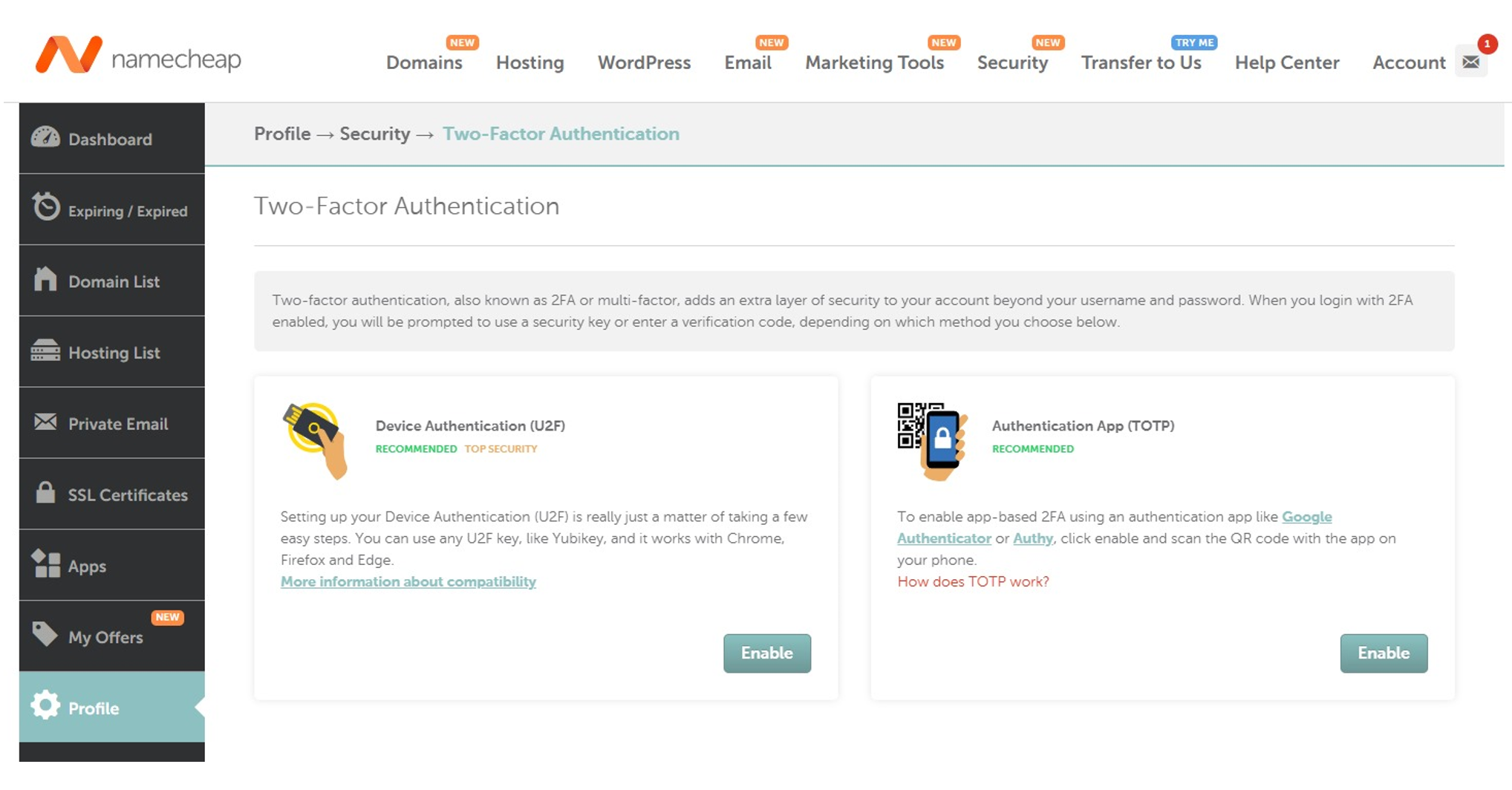The image size is (1512, 790).
Task: Click the Dashboard gauge icon
Action: [x=45, y=137]
